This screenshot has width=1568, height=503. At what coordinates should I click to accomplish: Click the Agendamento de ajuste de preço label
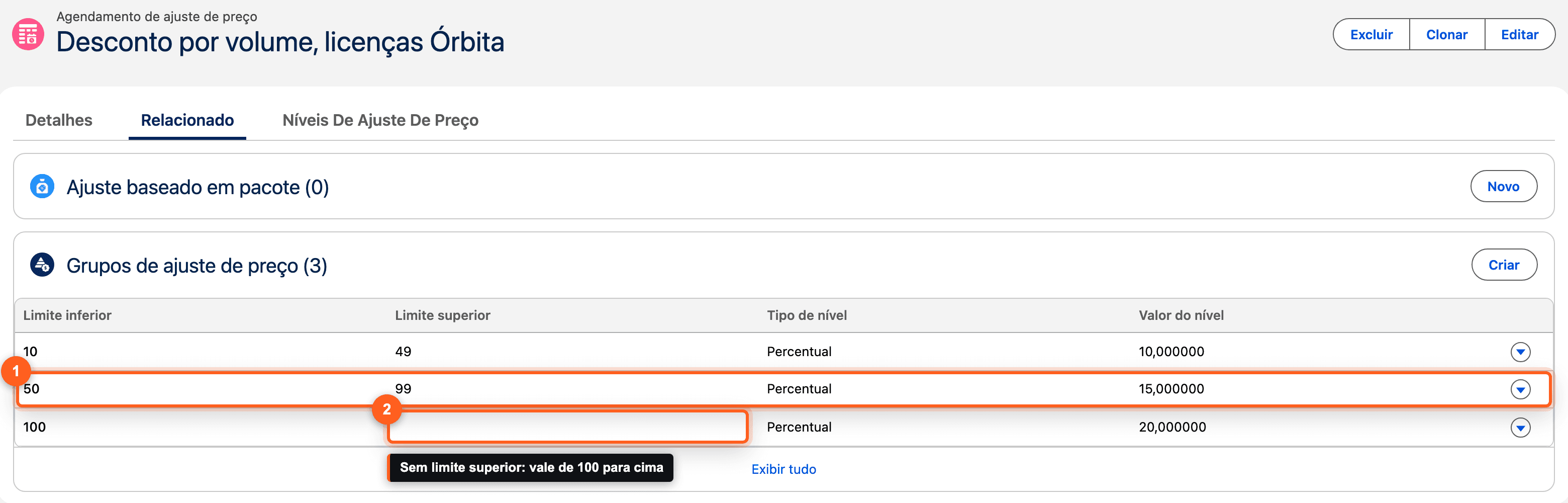[156, 17]
